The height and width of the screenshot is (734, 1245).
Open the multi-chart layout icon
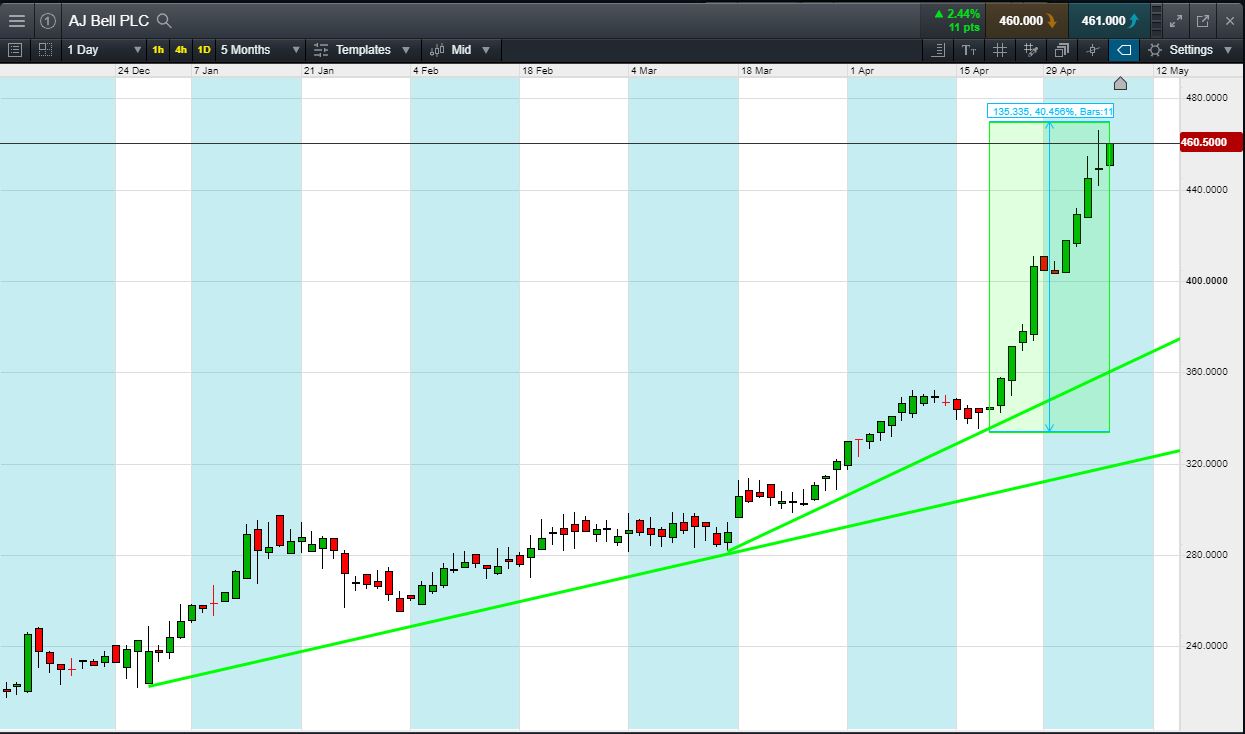pyautogui.click(x=1061, y=50)
